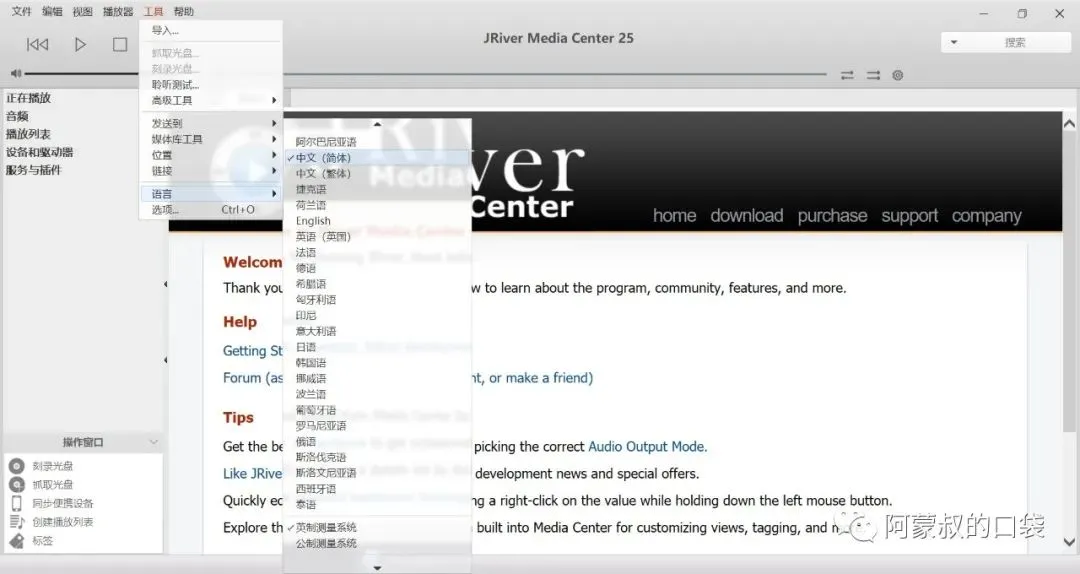Select 音频 in the sidebar tree

(17, 116)
